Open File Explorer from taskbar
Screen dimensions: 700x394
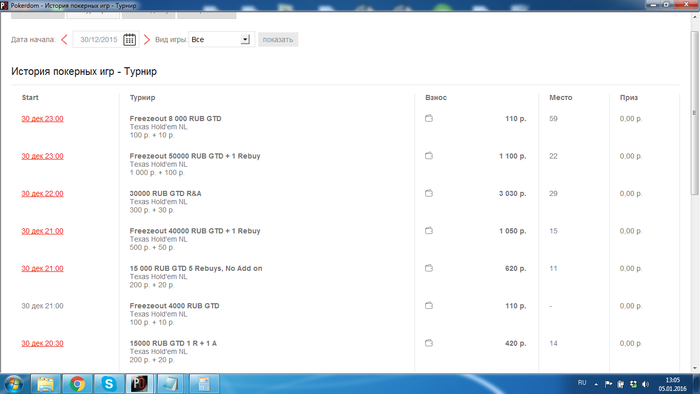pyautogui.click(x=45, y=384)
